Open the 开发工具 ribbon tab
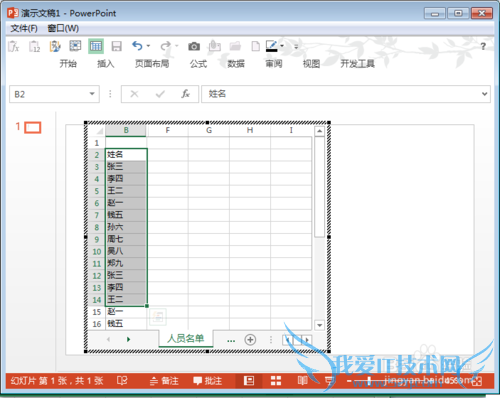This screenshot has height=398, width=500. (x=357, y=63)
